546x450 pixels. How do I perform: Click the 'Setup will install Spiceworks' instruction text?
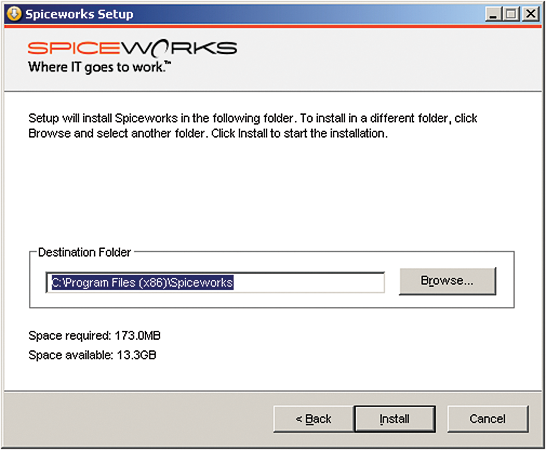(252, 126)
